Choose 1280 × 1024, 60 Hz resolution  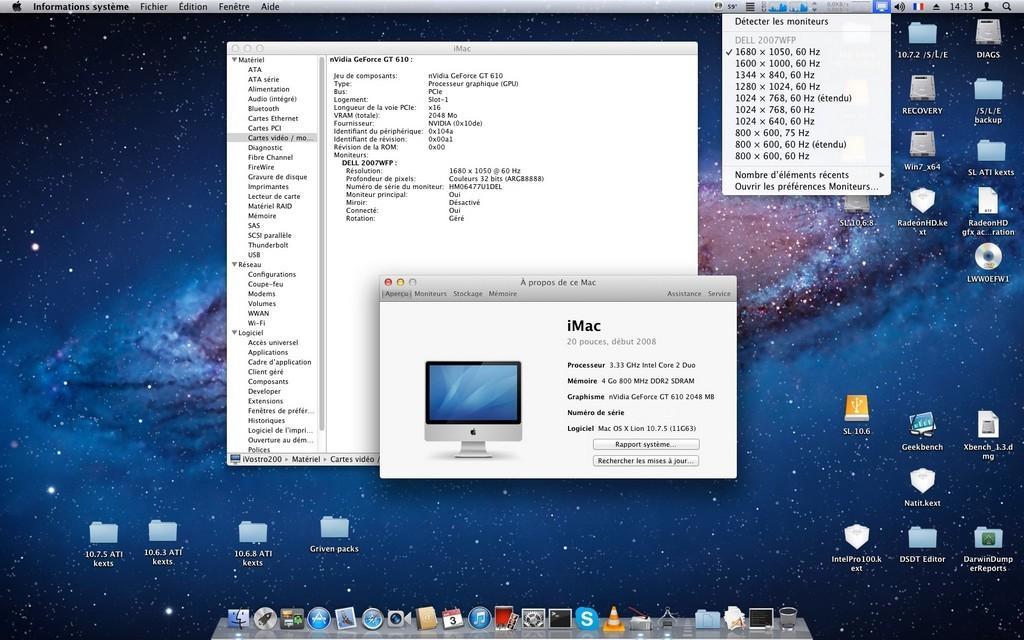pyautogui.click(x=777, y=87)
